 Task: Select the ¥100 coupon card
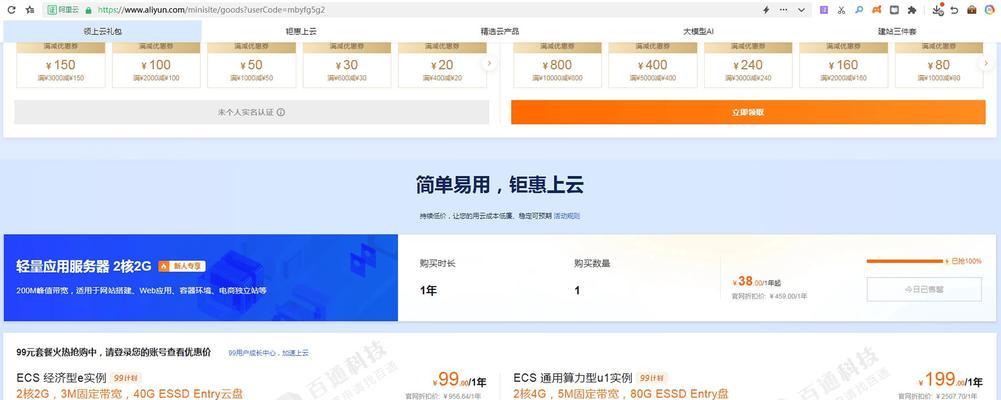[x=156, y=65]
